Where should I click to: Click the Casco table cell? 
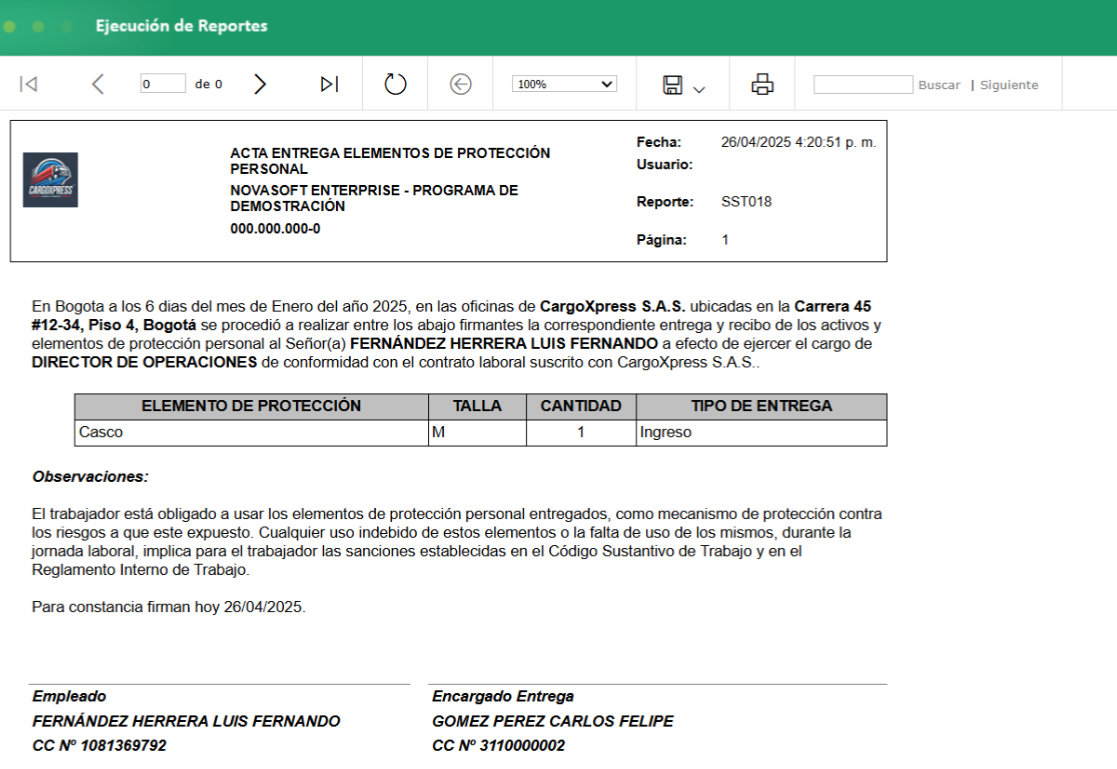tap(251, 433)
